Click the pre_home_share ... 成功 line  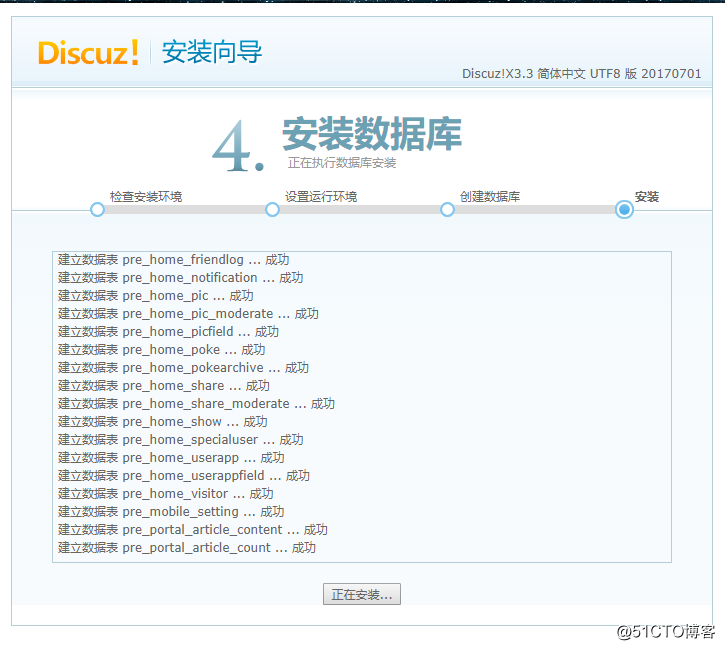tap(164, 386)
